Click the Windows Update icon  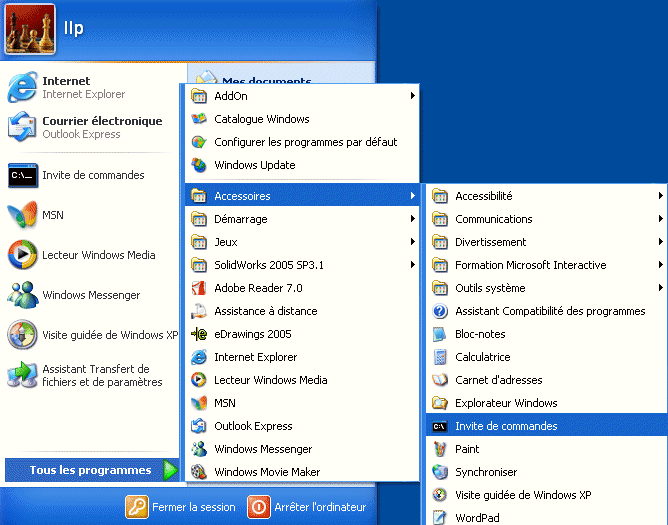[199, 165]
